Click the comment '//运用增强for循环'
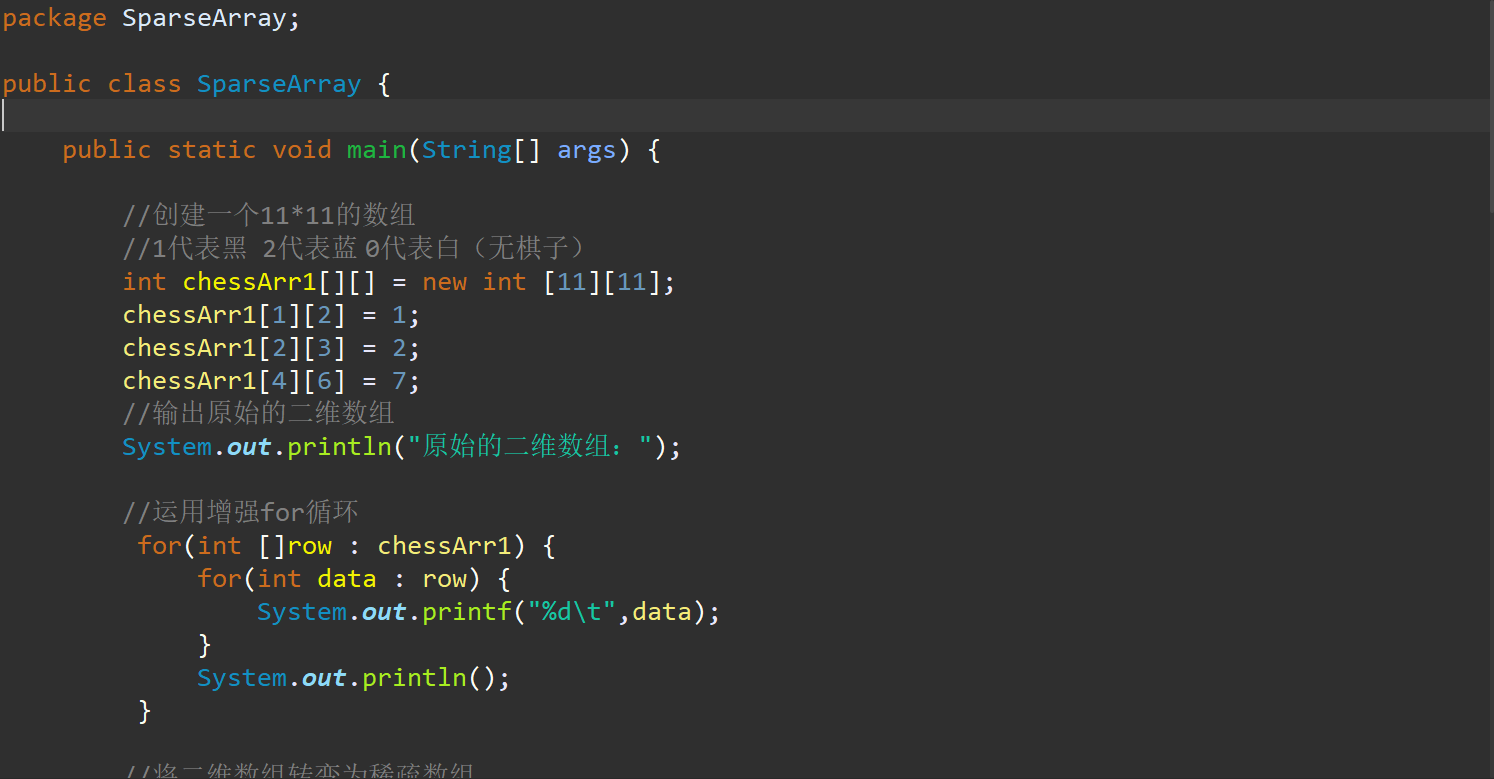The width and height of the screenshot is (1494, 779). point(240,513)
